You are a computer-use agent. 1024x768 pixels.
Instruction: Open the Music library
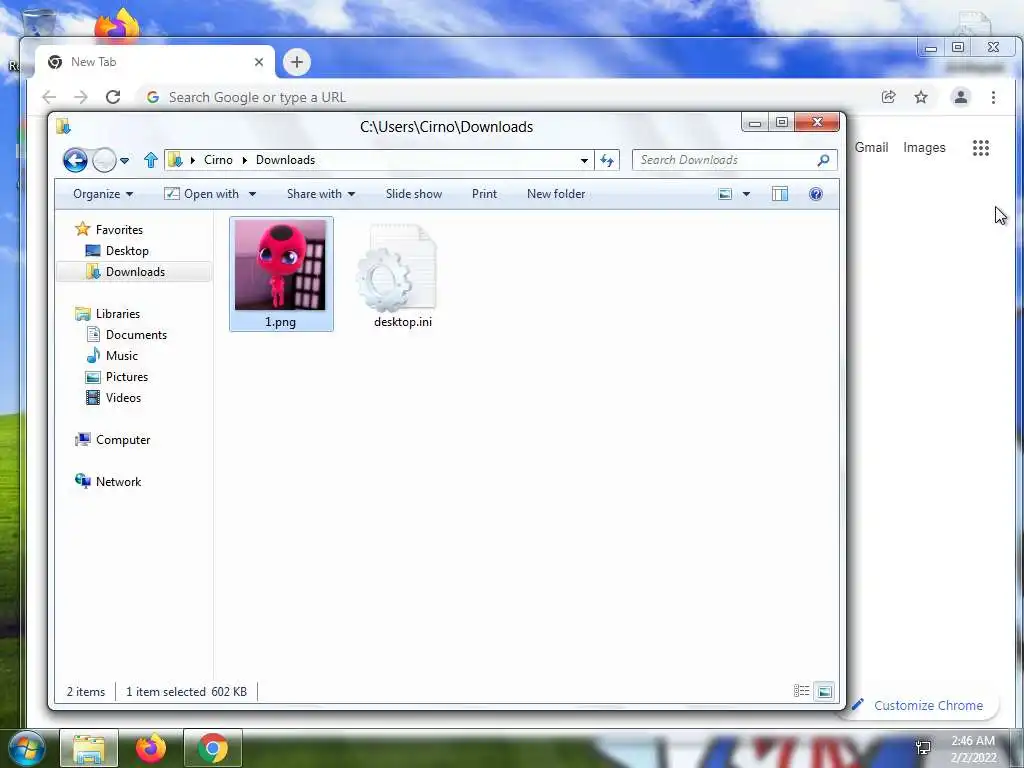pyautogui.click(x=112, y=355)
